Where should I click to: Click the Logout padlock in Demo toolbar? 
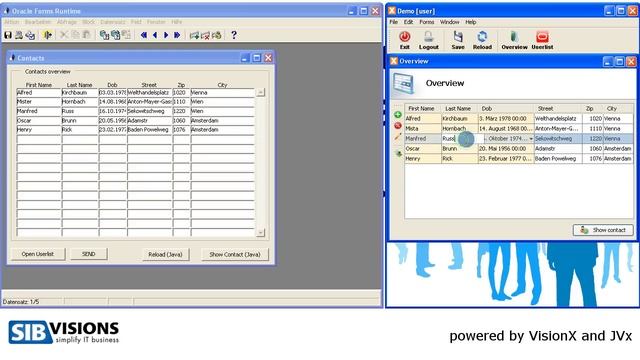(x=429, y=40)
